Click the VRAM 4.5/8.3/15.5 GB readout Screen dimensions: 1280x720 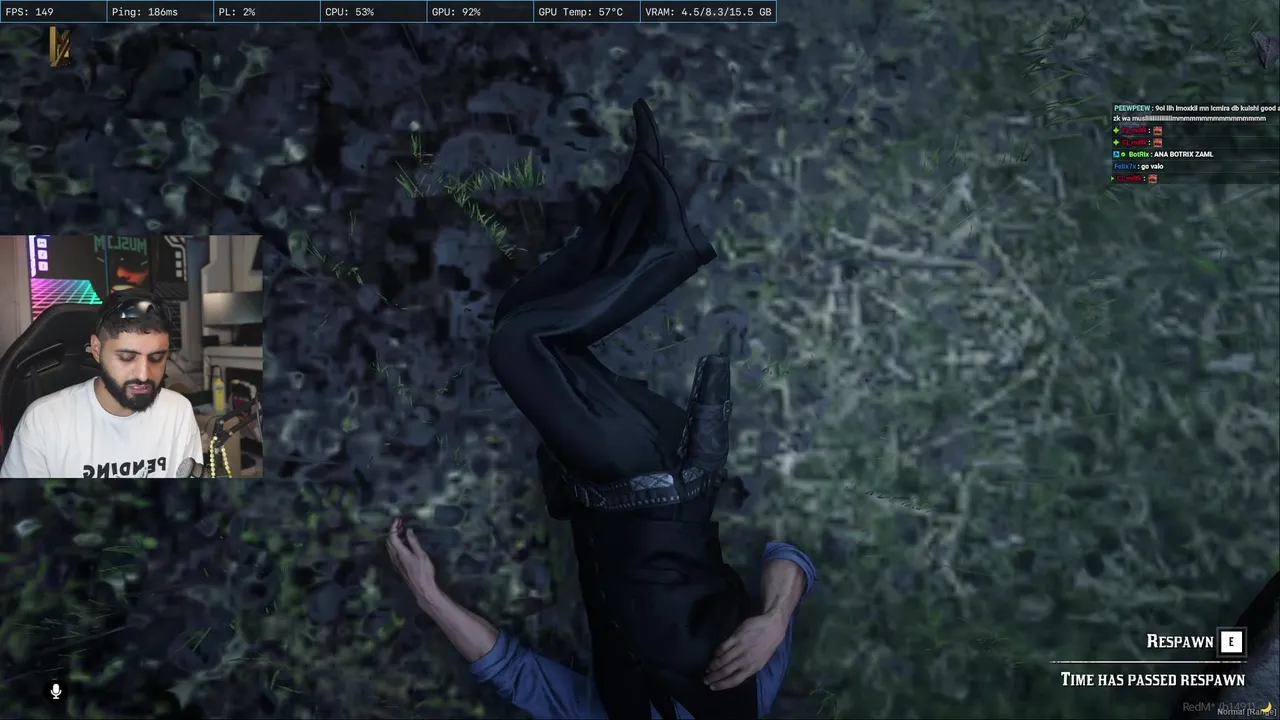(708, 12)
